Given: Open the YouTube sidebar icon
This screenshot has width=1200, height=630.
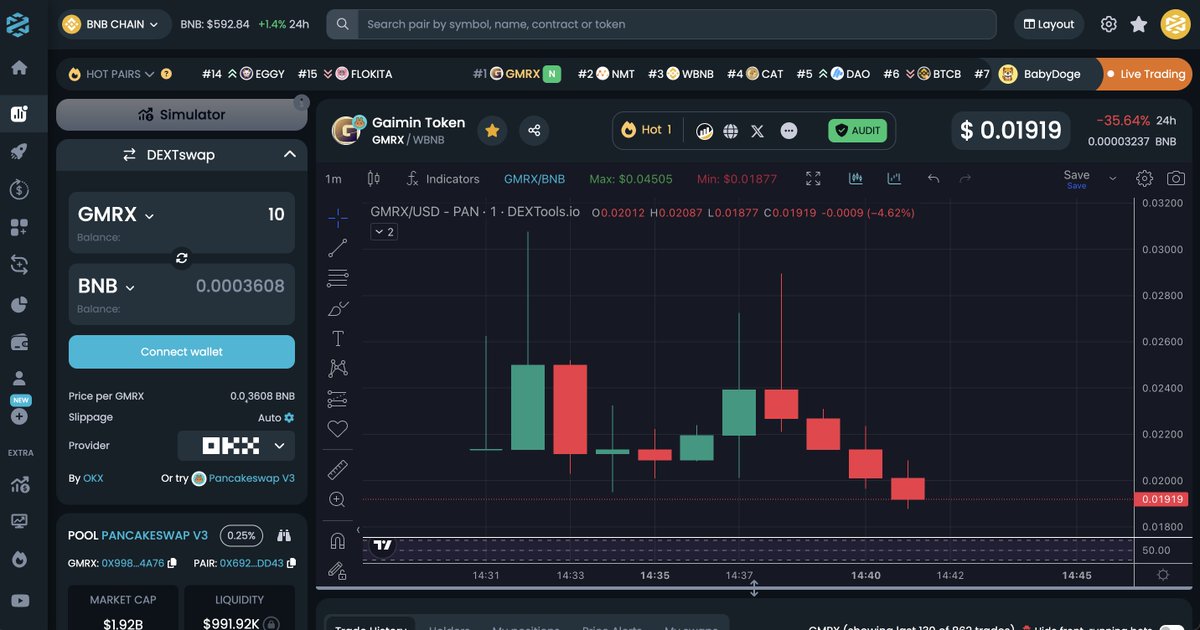Looking at the screenshot, I should [x=19, y=601].
